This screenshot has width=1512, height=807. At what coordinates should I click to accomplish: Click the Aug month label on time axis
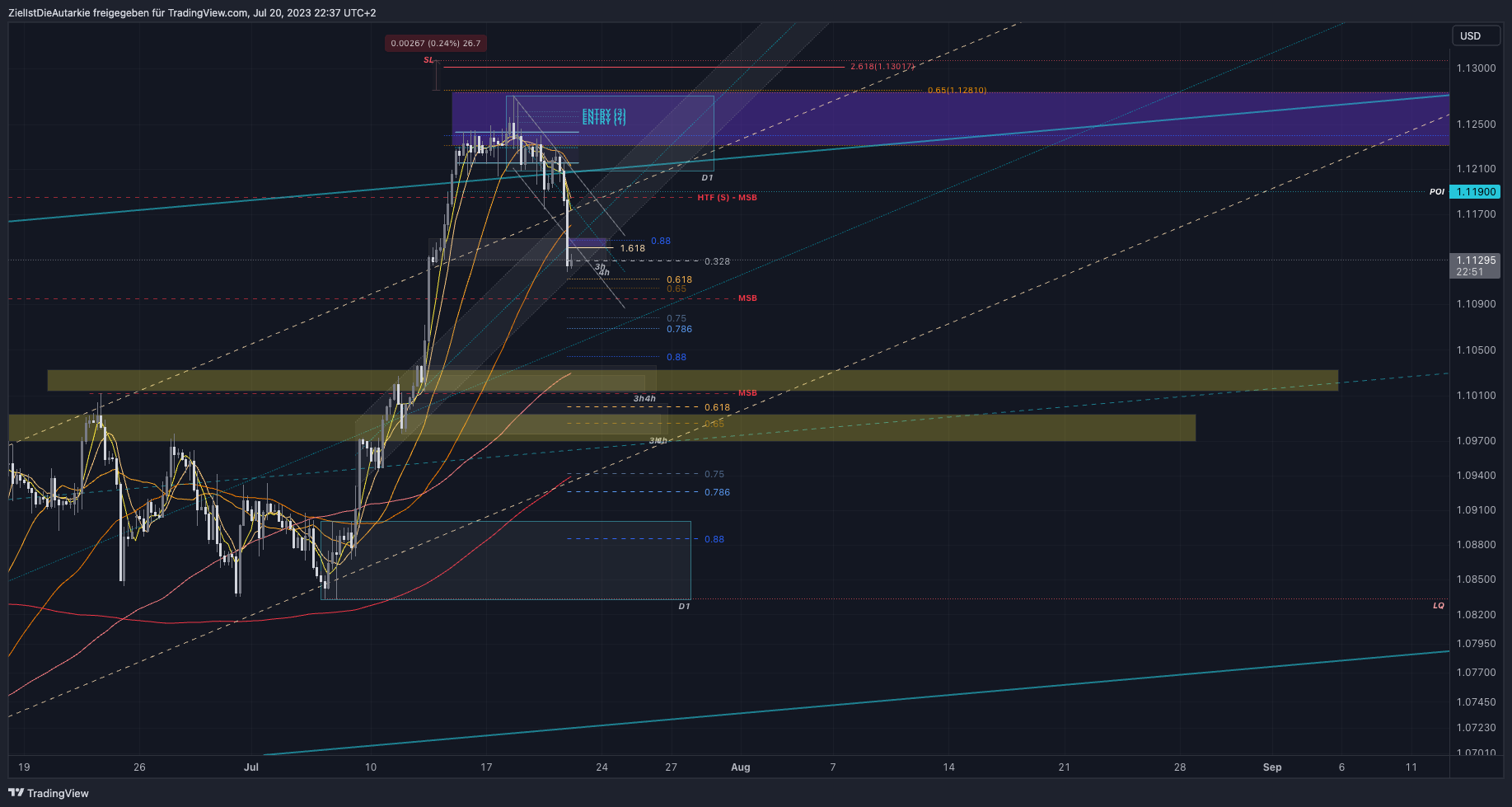[741, 767]
